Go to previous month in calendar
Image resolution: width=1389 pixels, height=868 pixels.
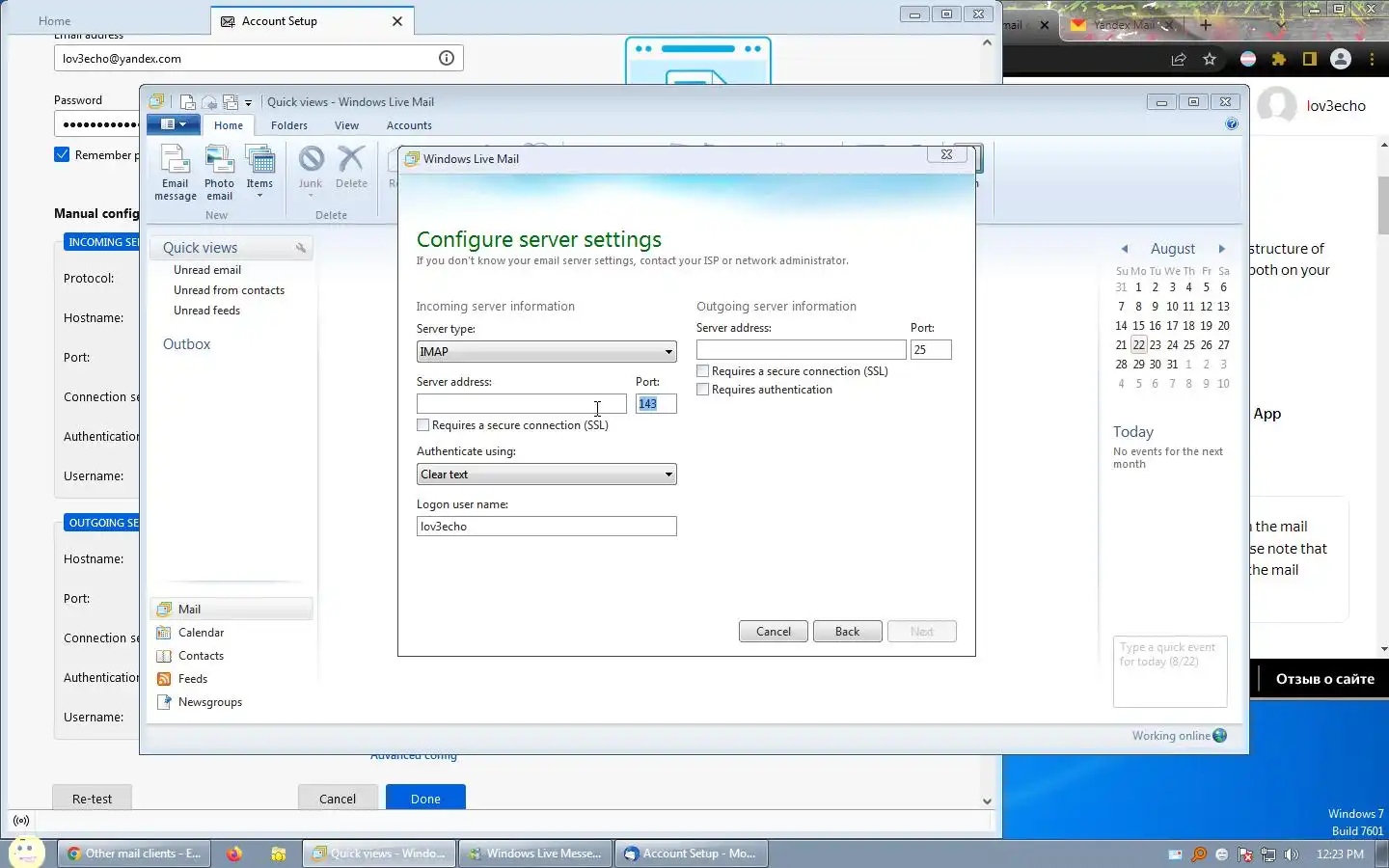pyautogui.click(x=1124, y=249)
